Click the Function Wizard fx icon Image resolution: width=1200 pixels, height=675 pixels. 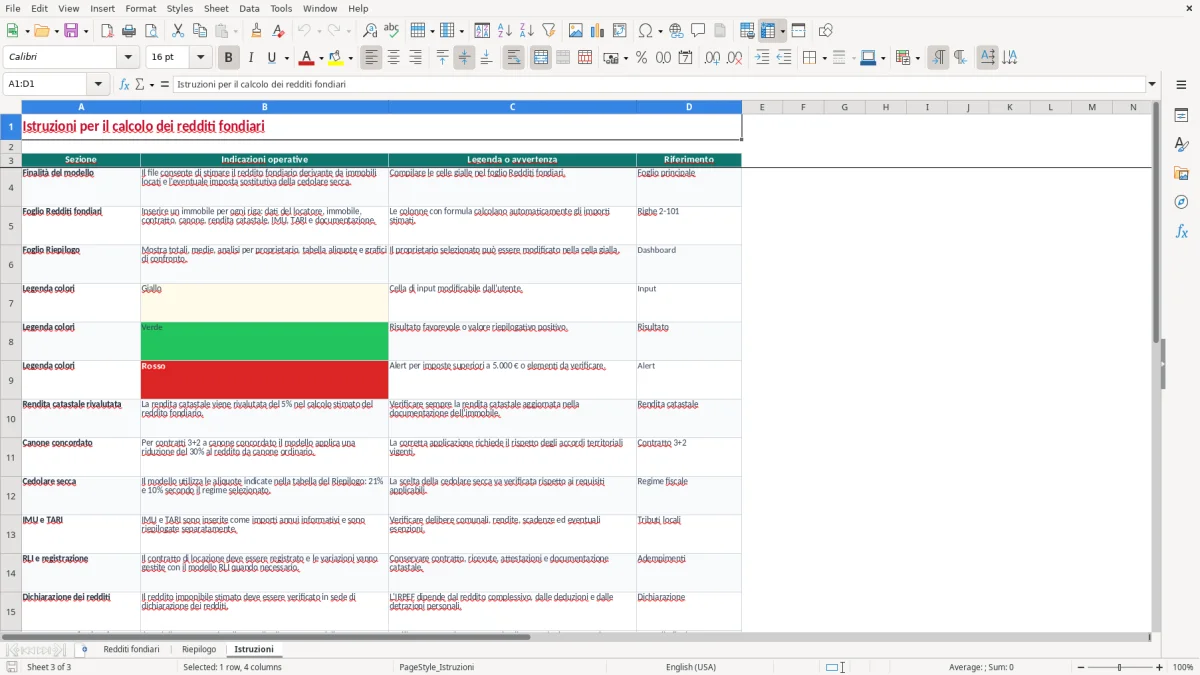(x=125, y=84)
